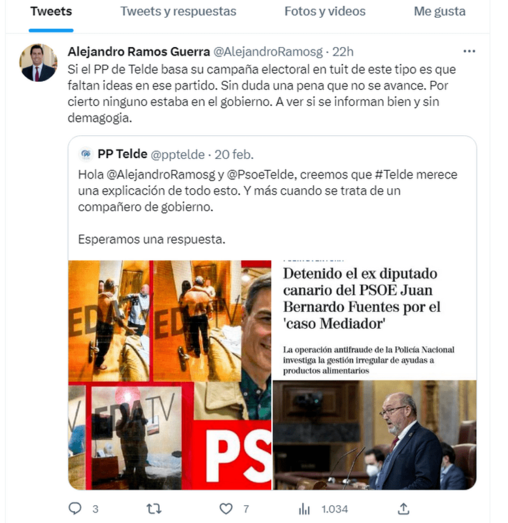Open the @PsoeTelde mention in the quoted tweet

260,174
